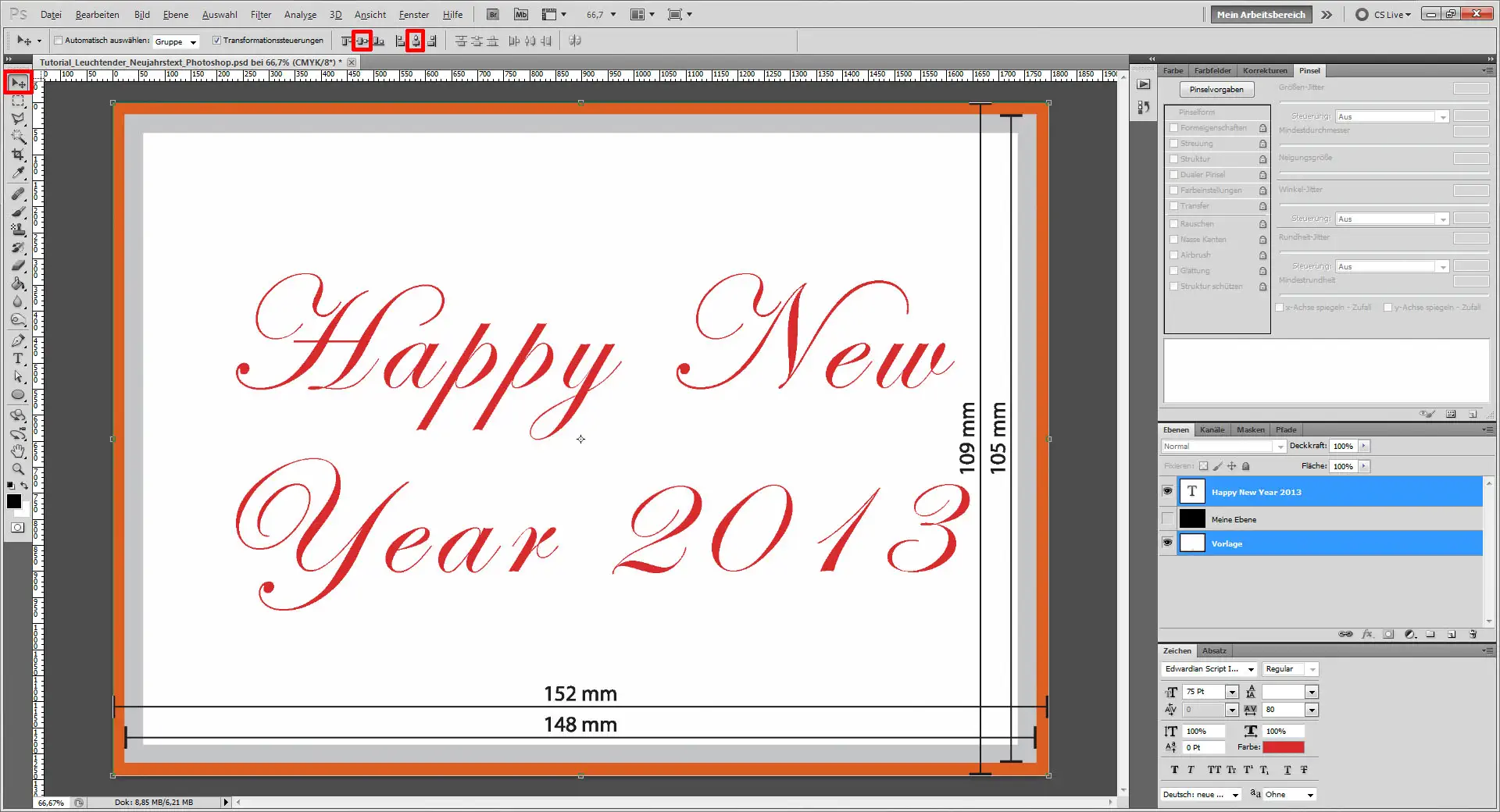Viewport: 1500px width, 812px height.
Task: Open the Filter menu
Action: (x=260, y=14)
